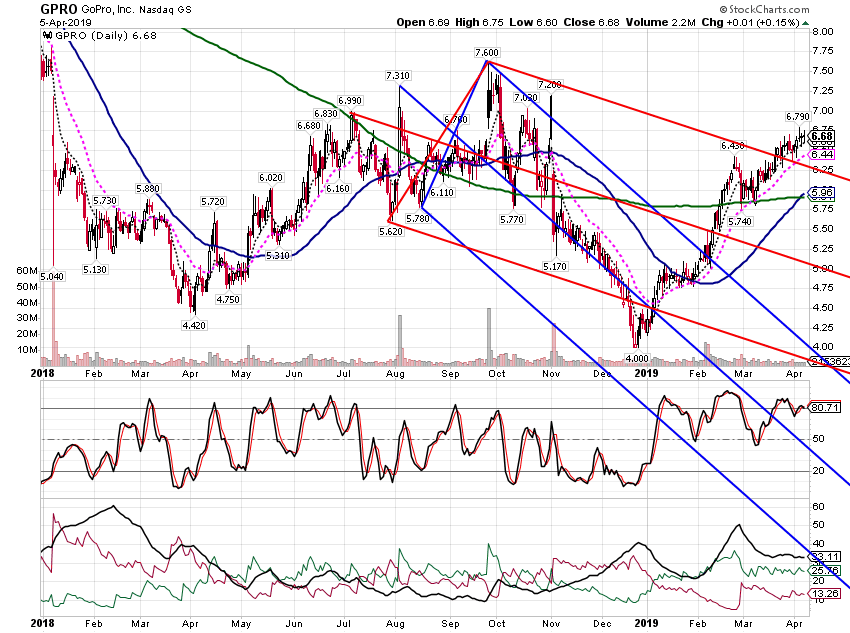Image resolution: width=850 pixels, height=633 pixels.
Task: Click the High 6.75 value
Action: point(479,22)
